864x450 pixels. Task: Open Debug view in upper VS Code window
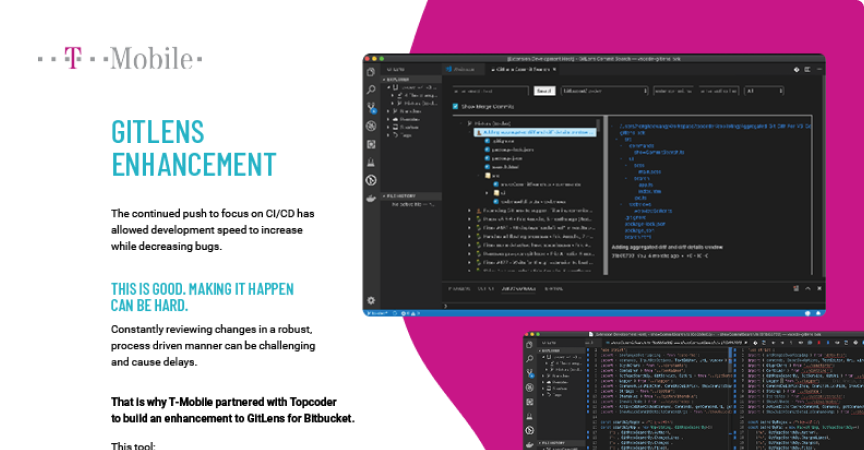371,126
